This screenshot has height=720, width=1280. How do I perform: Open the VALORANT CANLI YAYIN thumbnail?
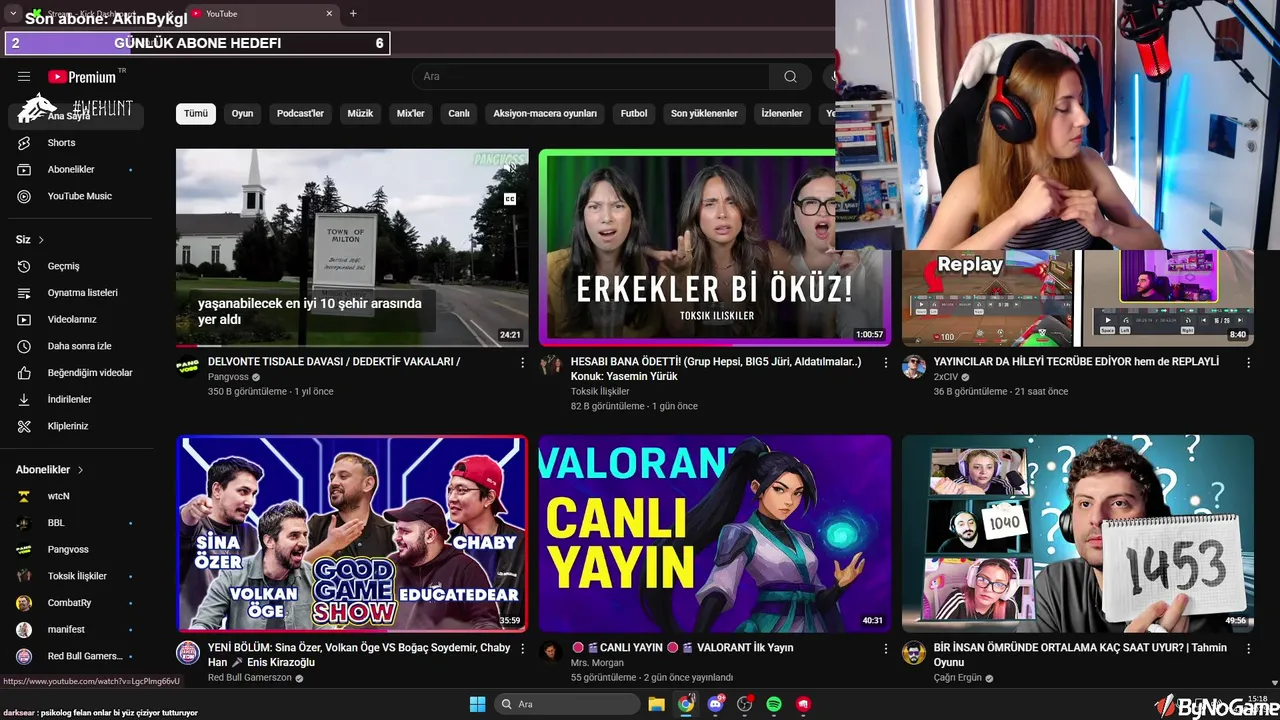pos(715,533)
